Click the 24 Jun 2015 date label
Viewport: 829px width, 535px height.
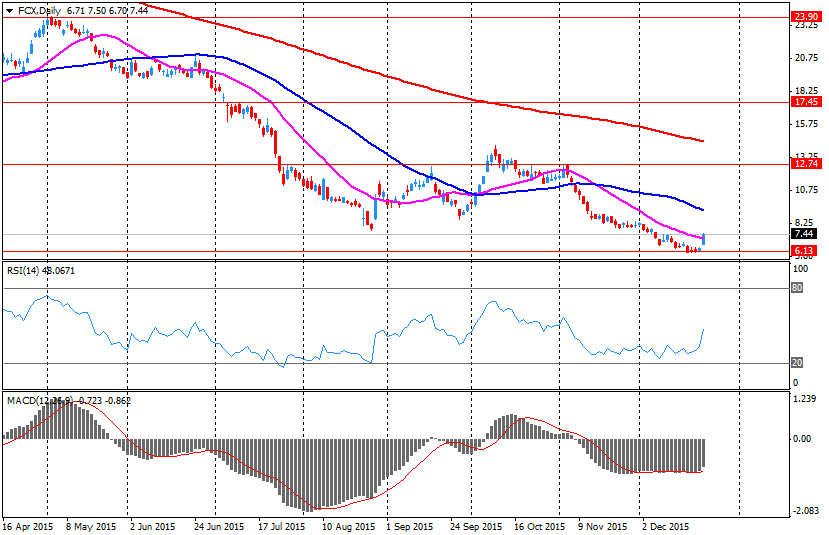(219, 527)
